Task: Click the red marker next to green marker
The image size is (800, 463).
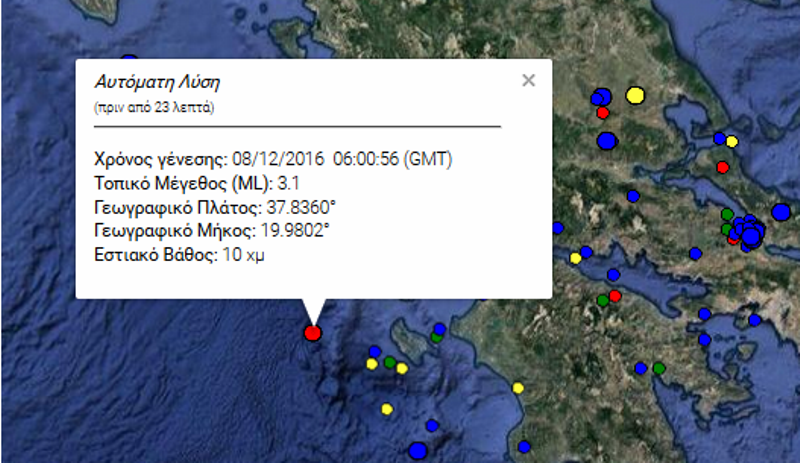Action: (615, 296)
